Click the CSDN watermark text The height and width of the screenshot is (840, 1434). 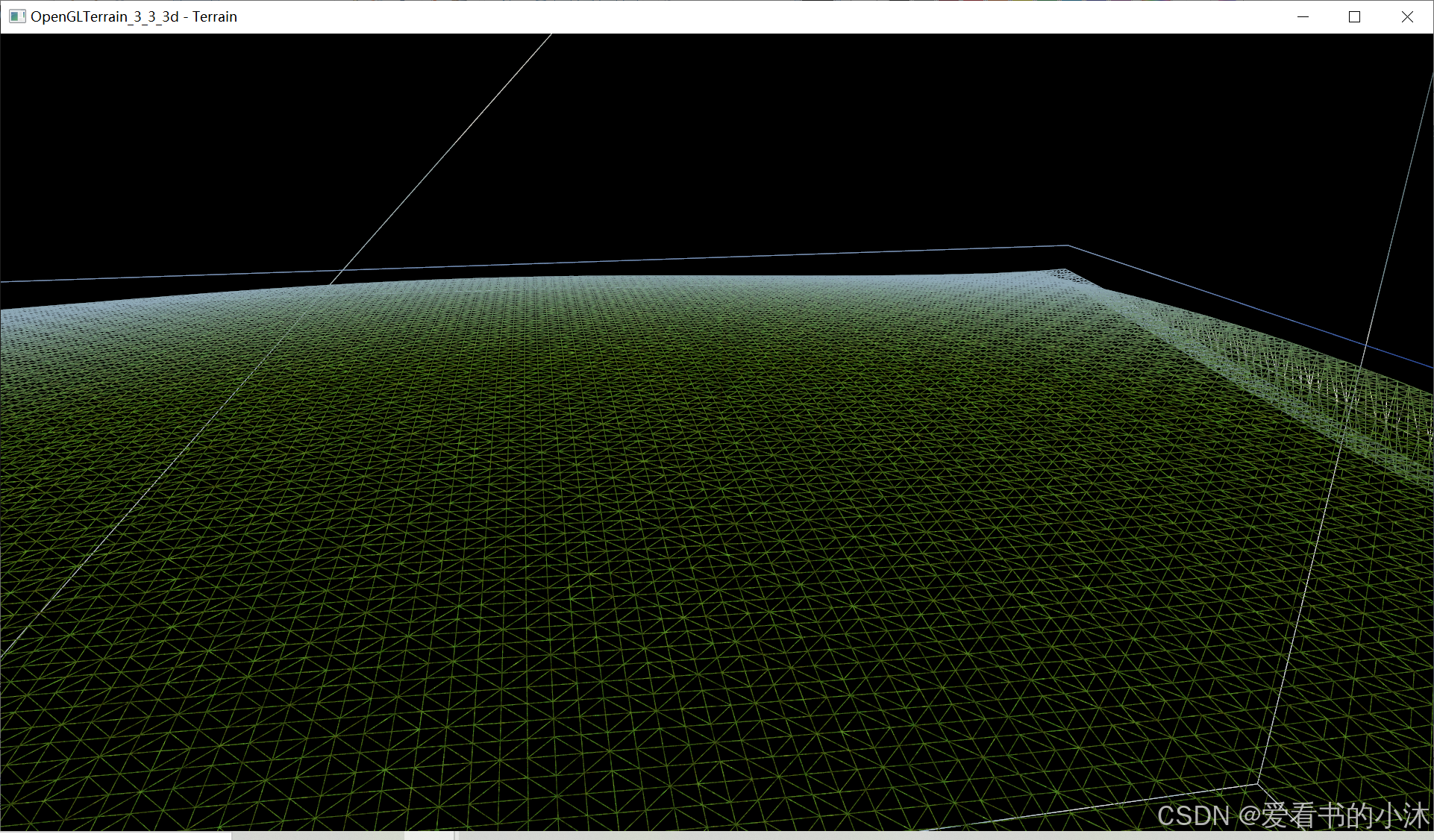point(1292,815)
